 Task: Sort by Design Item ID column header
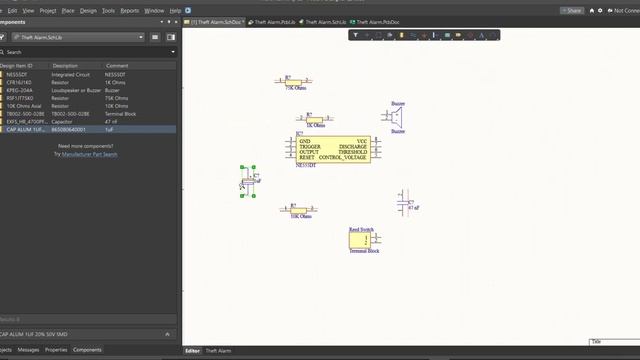click(x=24, y=66)
